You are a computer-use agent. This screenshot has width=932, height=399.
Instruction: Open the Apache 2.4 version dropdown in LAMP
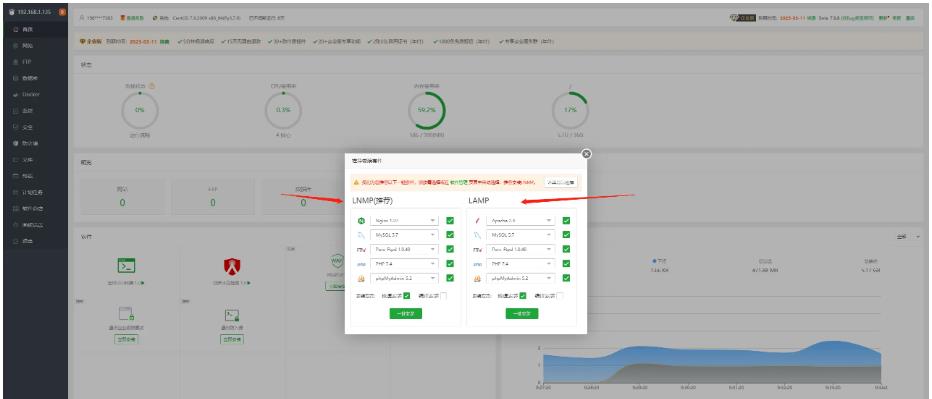[521, 221]
